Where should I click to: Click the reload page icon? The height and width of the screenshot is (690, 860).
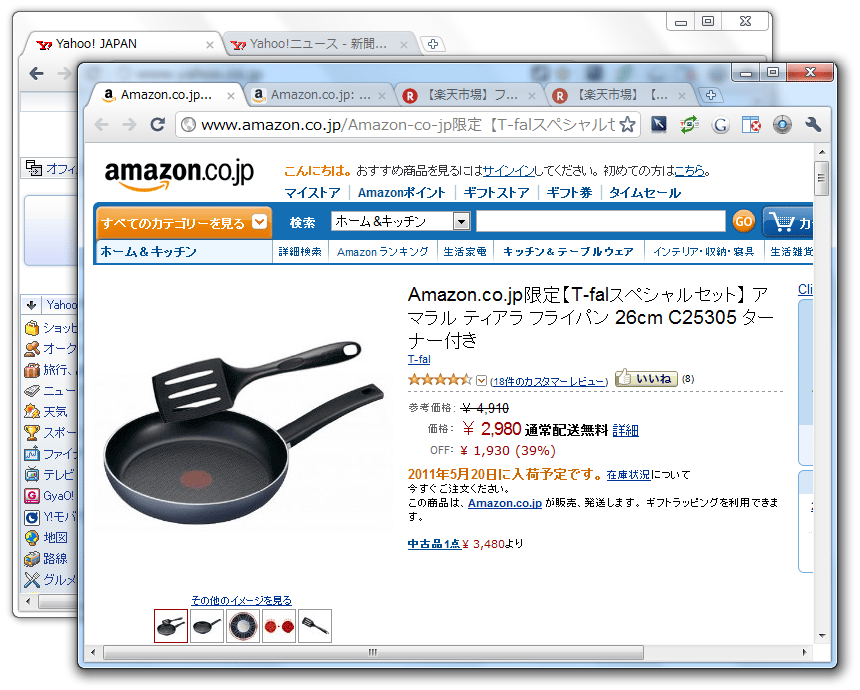(x=157, y=125)
